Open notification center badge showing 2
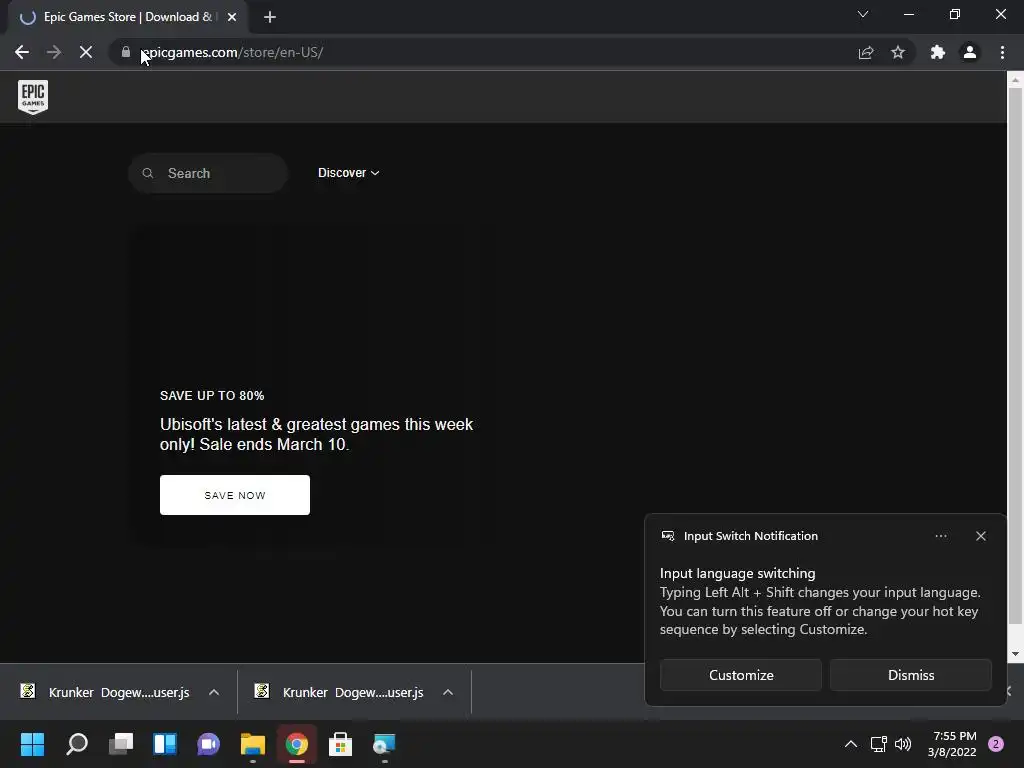This screenshot has width=1024, height=768. click(995, 744)
